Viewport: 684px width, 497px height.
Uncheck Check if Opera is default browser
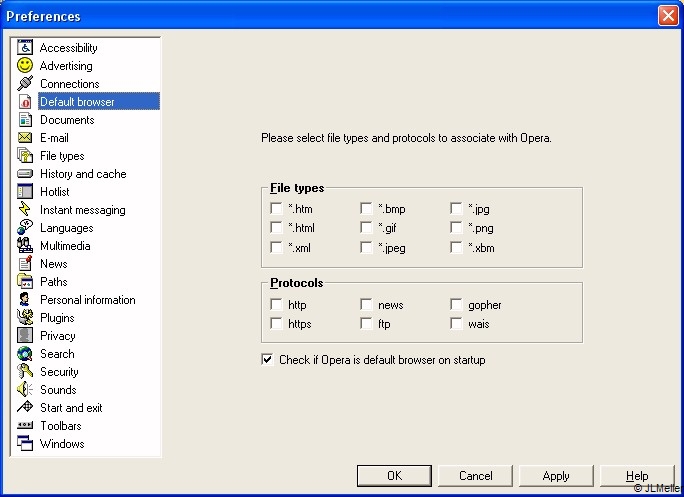pyautogui.click(x=267, y=360)
